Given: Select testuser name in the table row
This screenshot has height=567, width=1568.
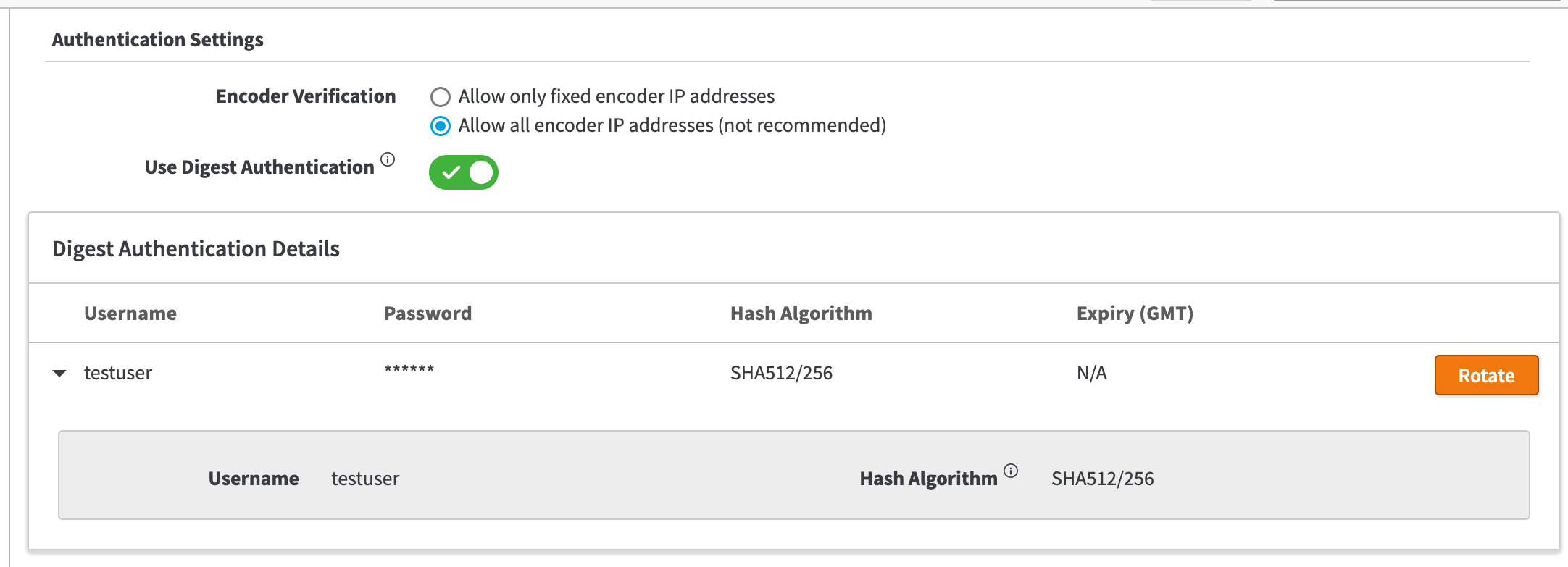Looking at the screenshot, I should (x=118, y=374).
